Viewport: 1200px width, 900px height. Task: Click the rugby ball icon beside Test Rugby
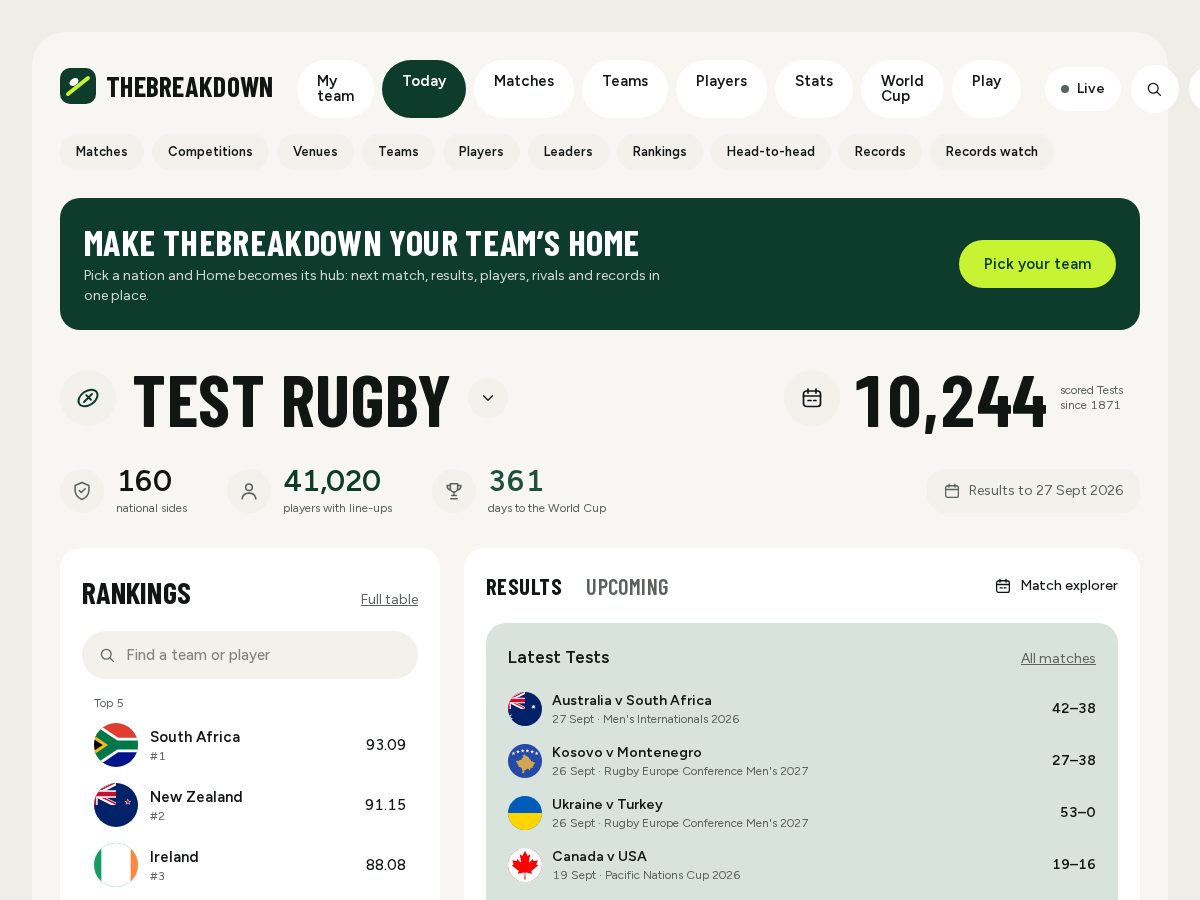point(88,398)
